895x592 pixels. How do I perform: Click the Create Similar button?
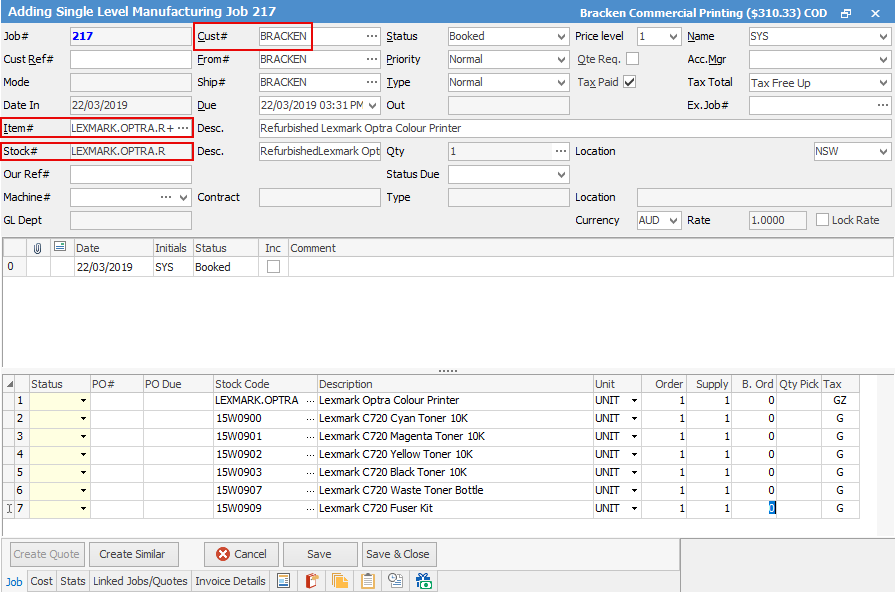tap(134, 554)
